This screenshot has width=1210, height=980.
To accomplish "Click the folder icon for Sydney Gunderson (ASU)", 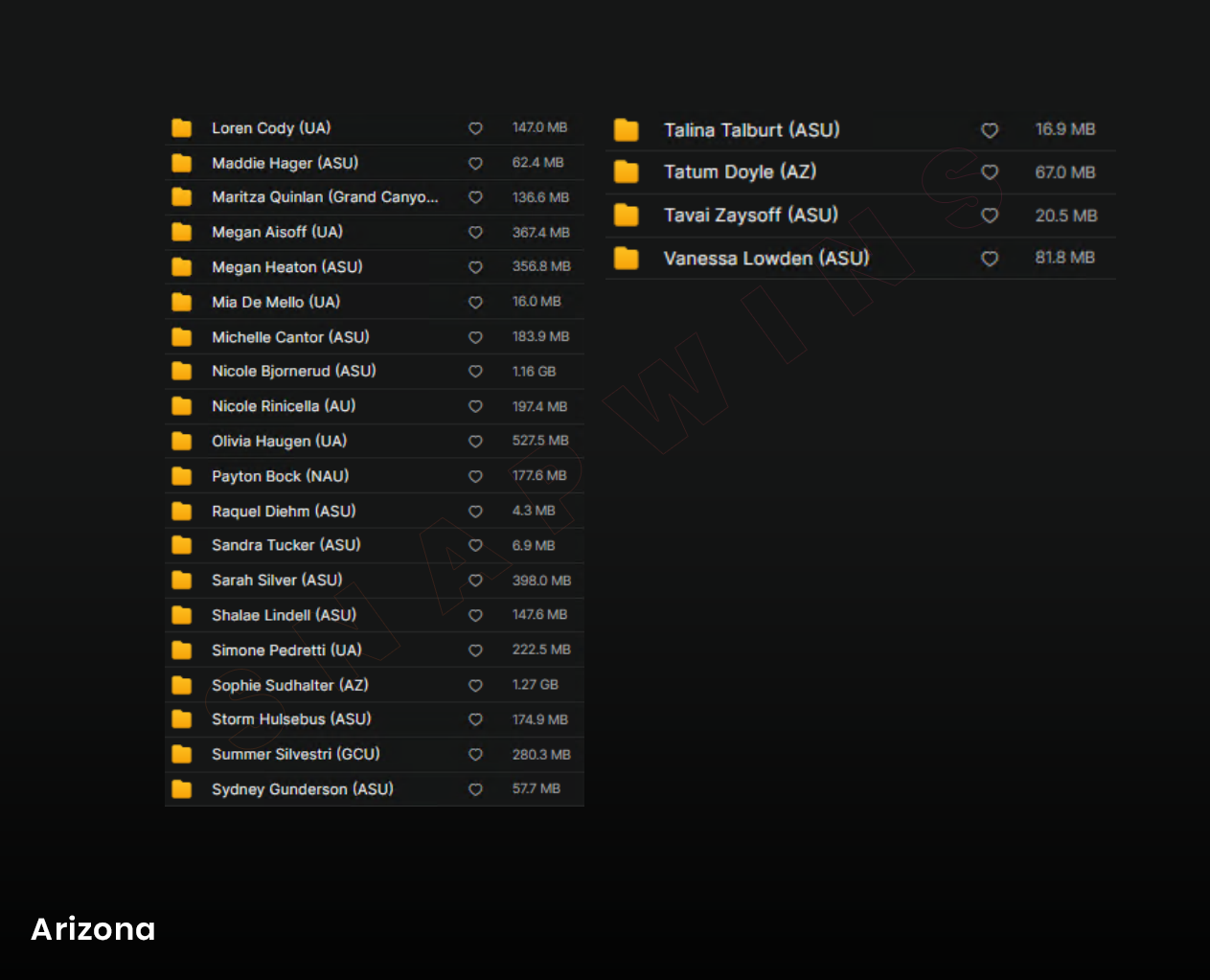I will (181, 789).
